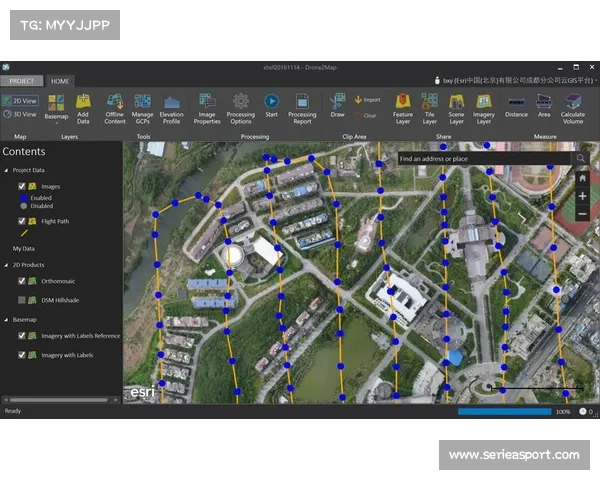Toggle the Flight Path layer checkbox
This screenshot has height=480, width=600.
pos(22,221)
